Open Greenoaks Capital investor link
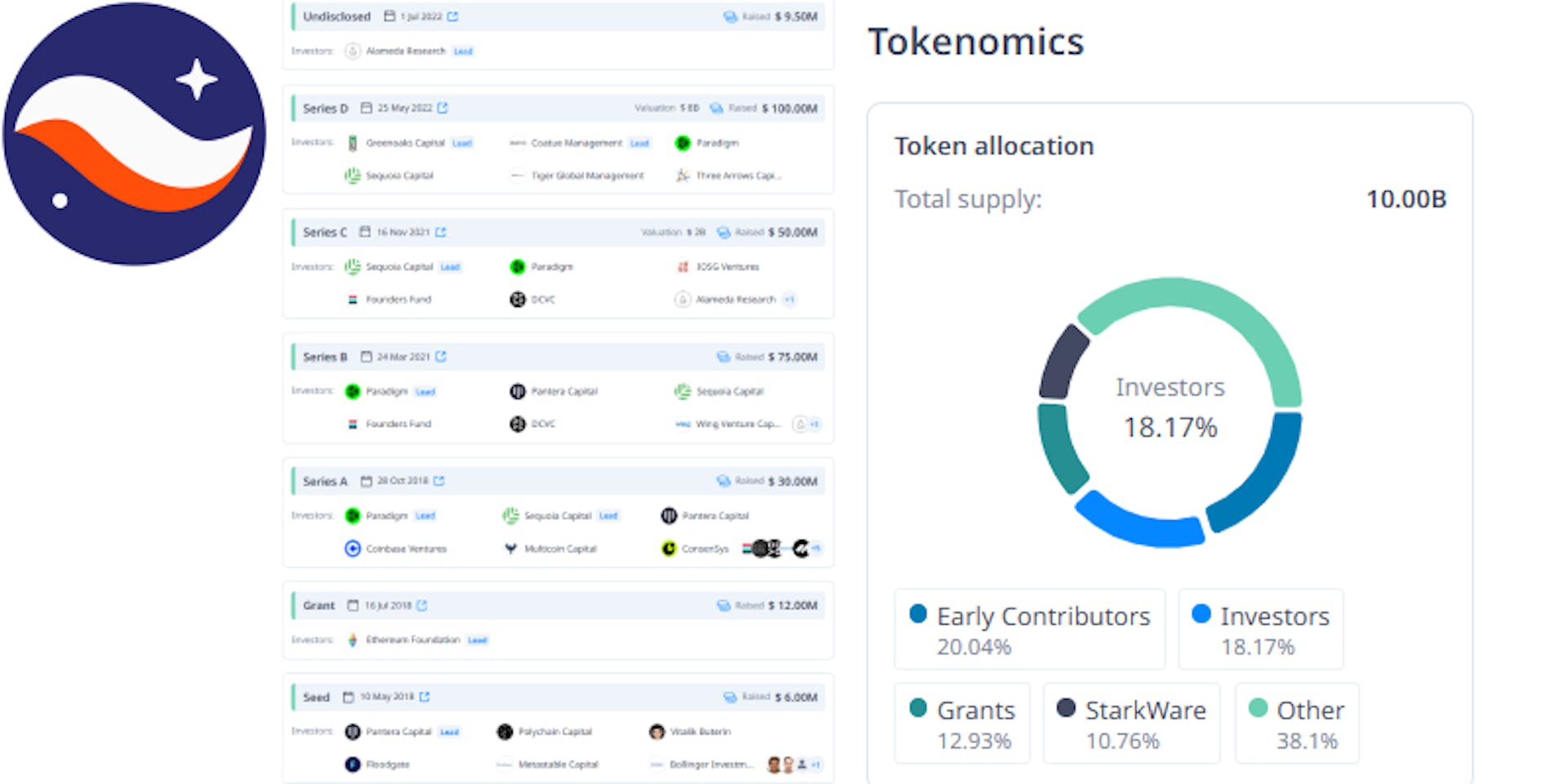The image size is (1568, 784). tap(405, 143)
